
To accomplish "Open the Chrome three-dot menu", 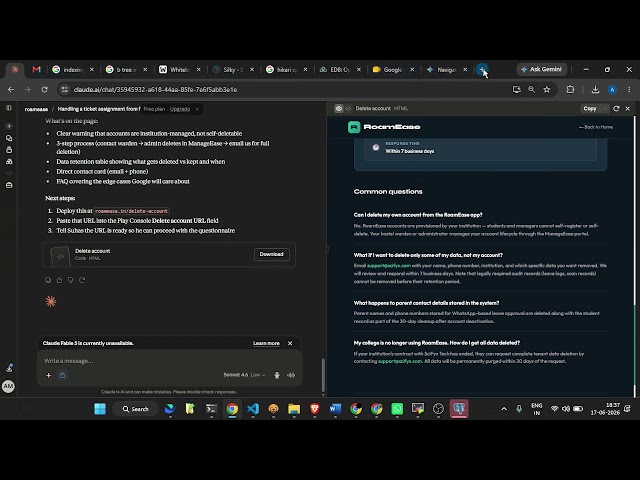I will click(629, 89).
